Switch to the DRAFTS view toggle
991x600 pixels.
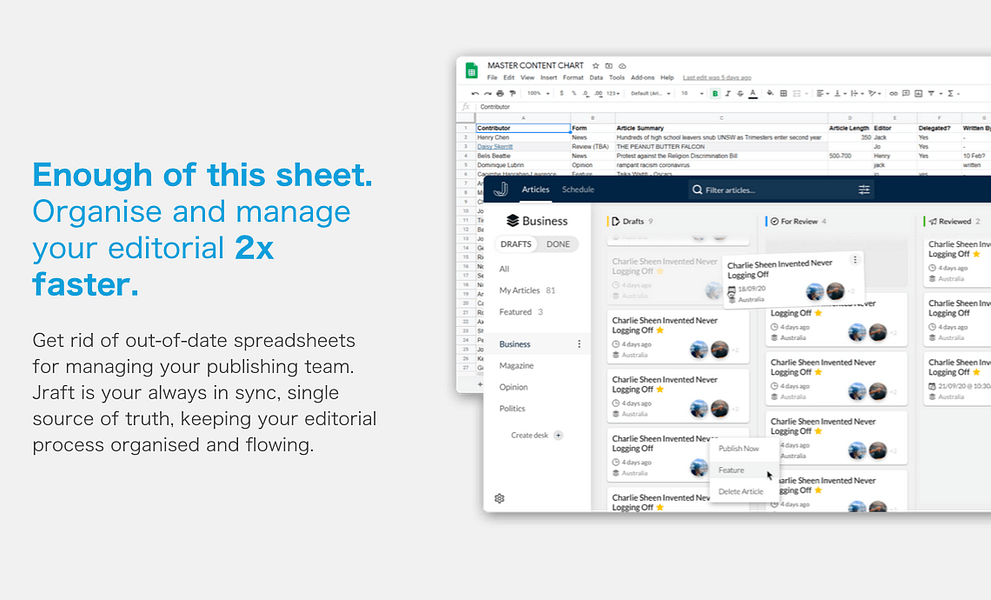[516, 244]
